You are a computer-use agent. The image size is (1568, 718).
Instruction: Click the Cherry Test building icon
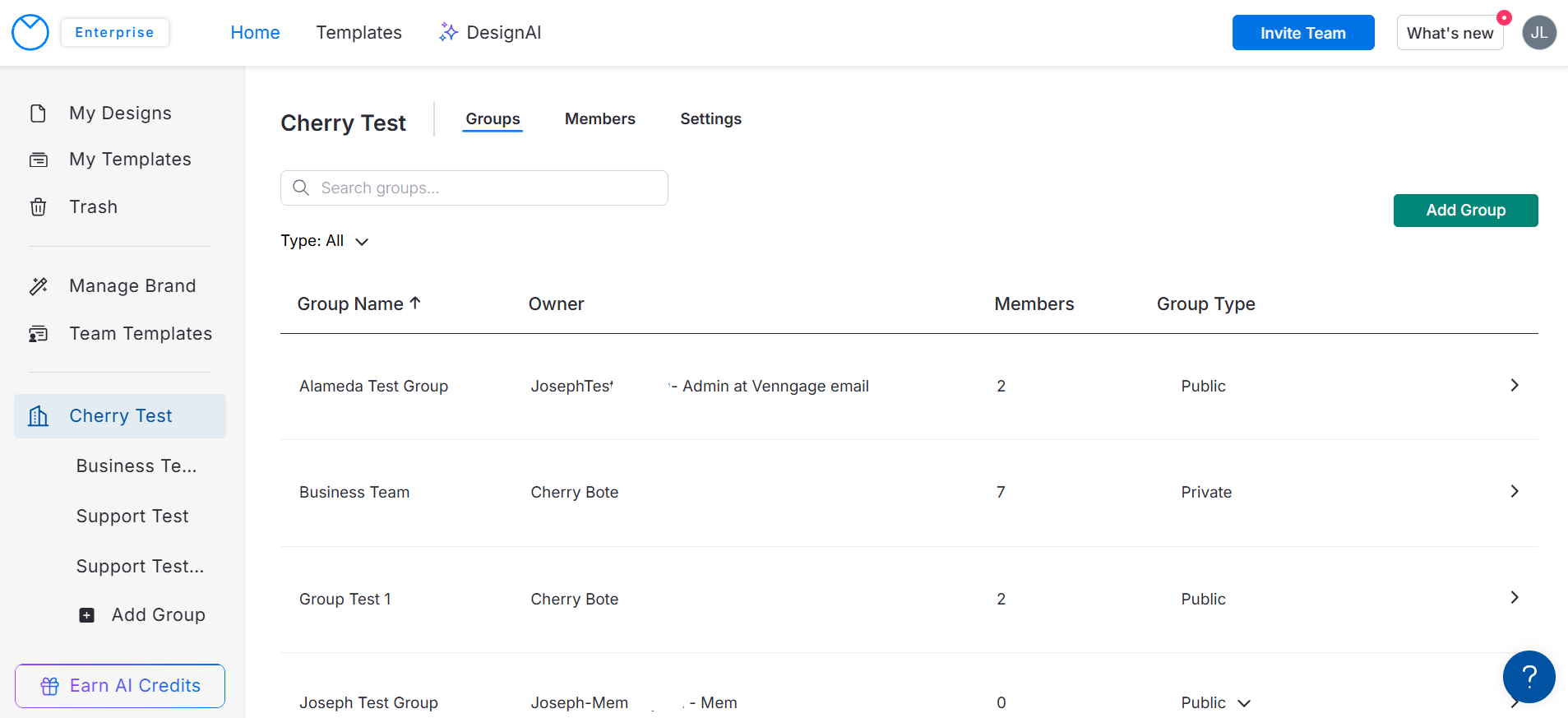point(39,416)
